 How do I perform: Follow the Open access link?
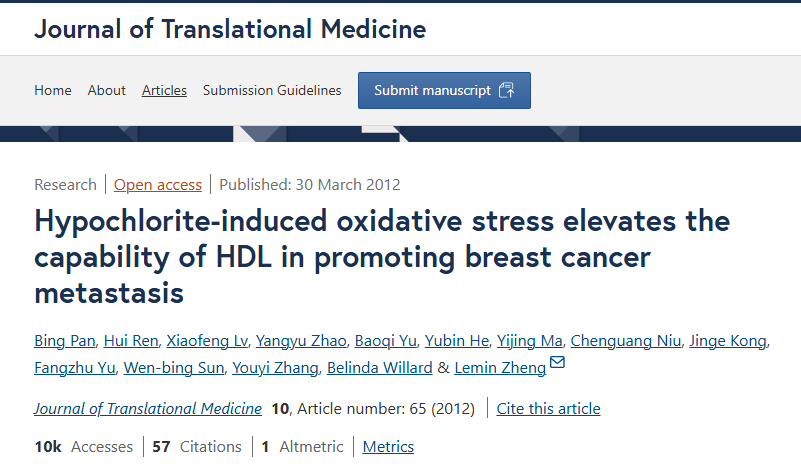158,184
